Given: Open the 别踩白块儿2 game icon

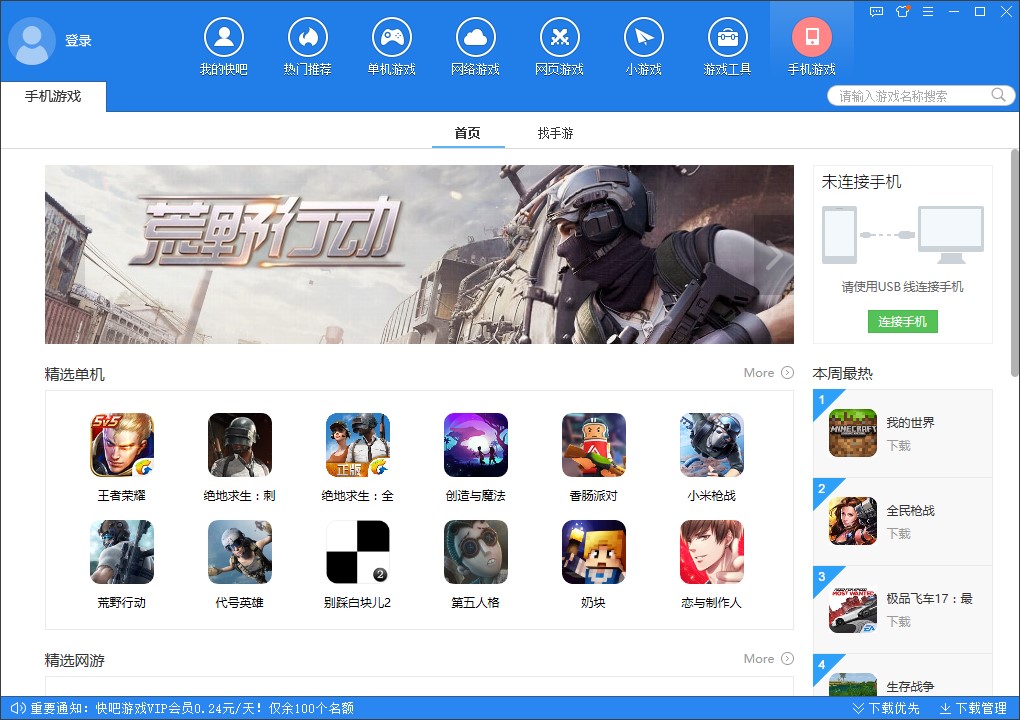Looking at the screenshot, I should 358,552.
